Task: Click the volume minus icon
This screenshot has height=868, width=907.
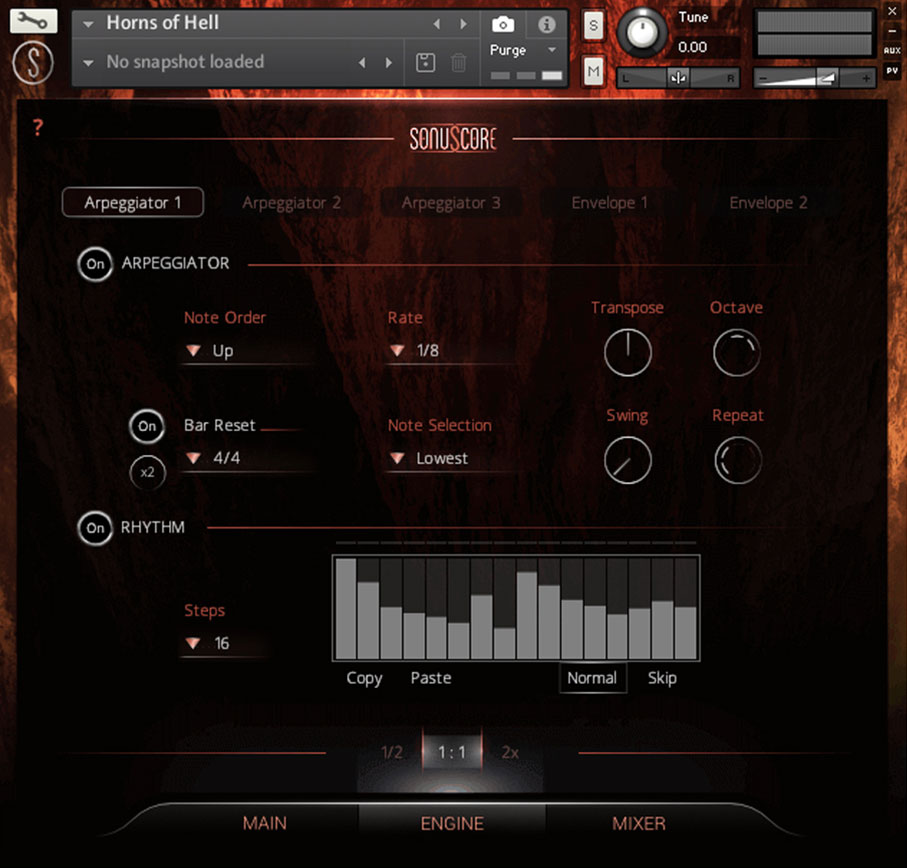Action: pos(763,78)
